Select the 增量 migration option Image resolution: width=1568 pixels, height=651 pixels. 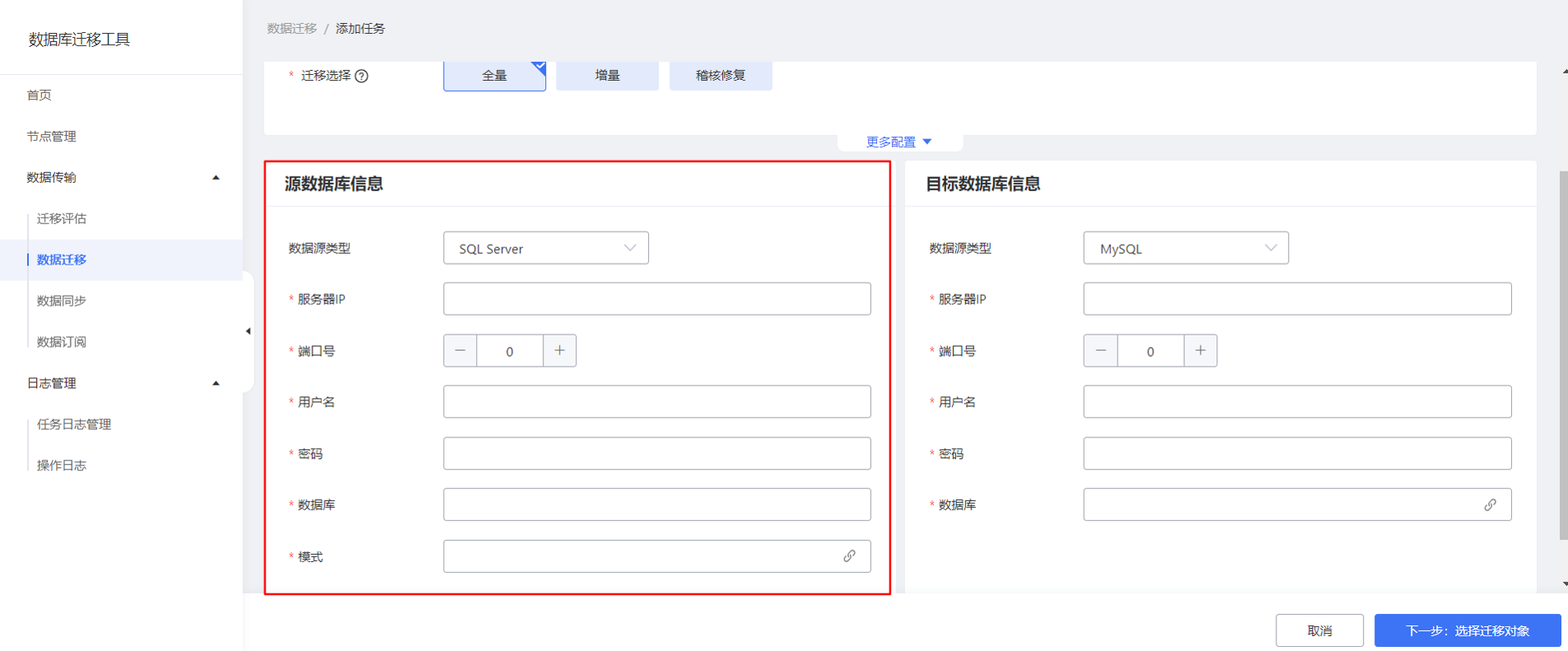[x=607, y=75]
